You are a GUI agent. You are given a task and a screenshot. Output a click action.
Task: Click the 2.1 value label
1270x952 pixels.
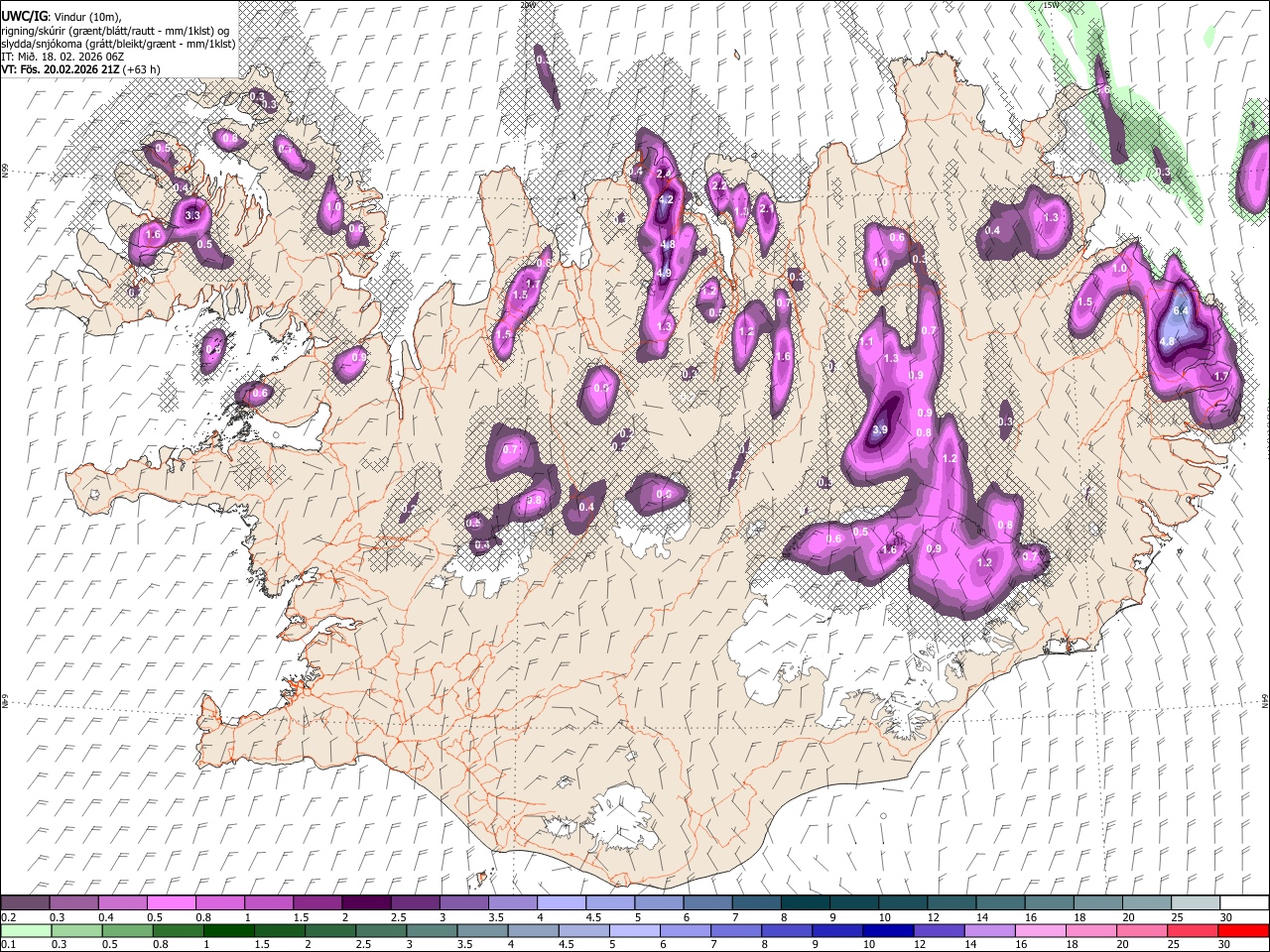pyautogui.click(x=767, y=209)
